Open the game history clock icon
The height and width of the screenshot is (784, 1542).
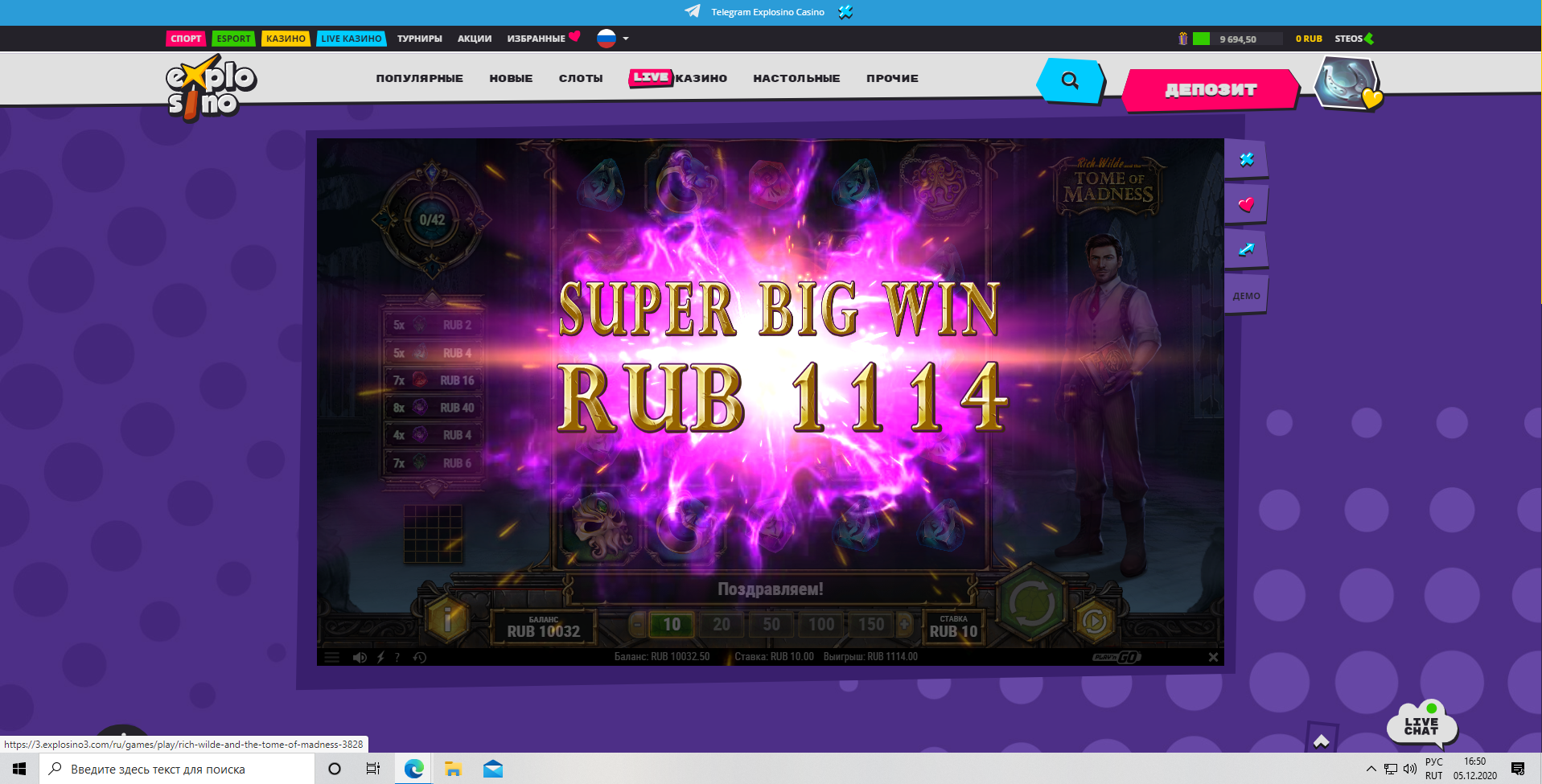click(x=420, y=657)
